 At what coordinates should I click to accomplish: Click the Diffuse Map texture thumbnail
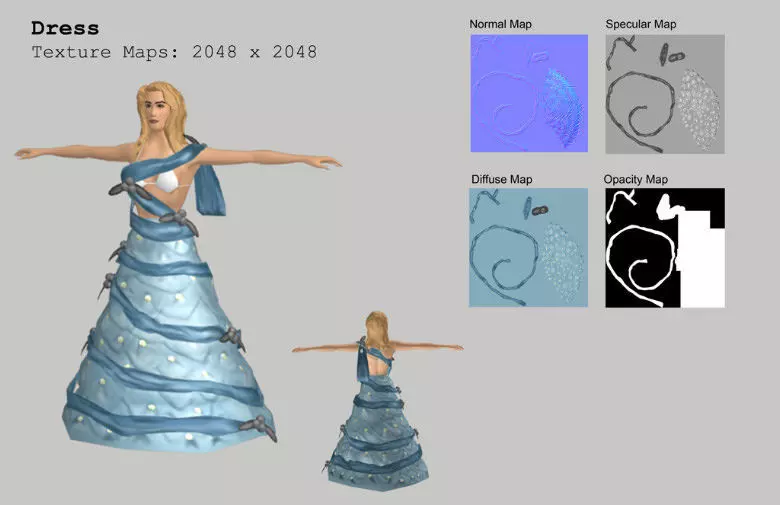click(528, 247)
